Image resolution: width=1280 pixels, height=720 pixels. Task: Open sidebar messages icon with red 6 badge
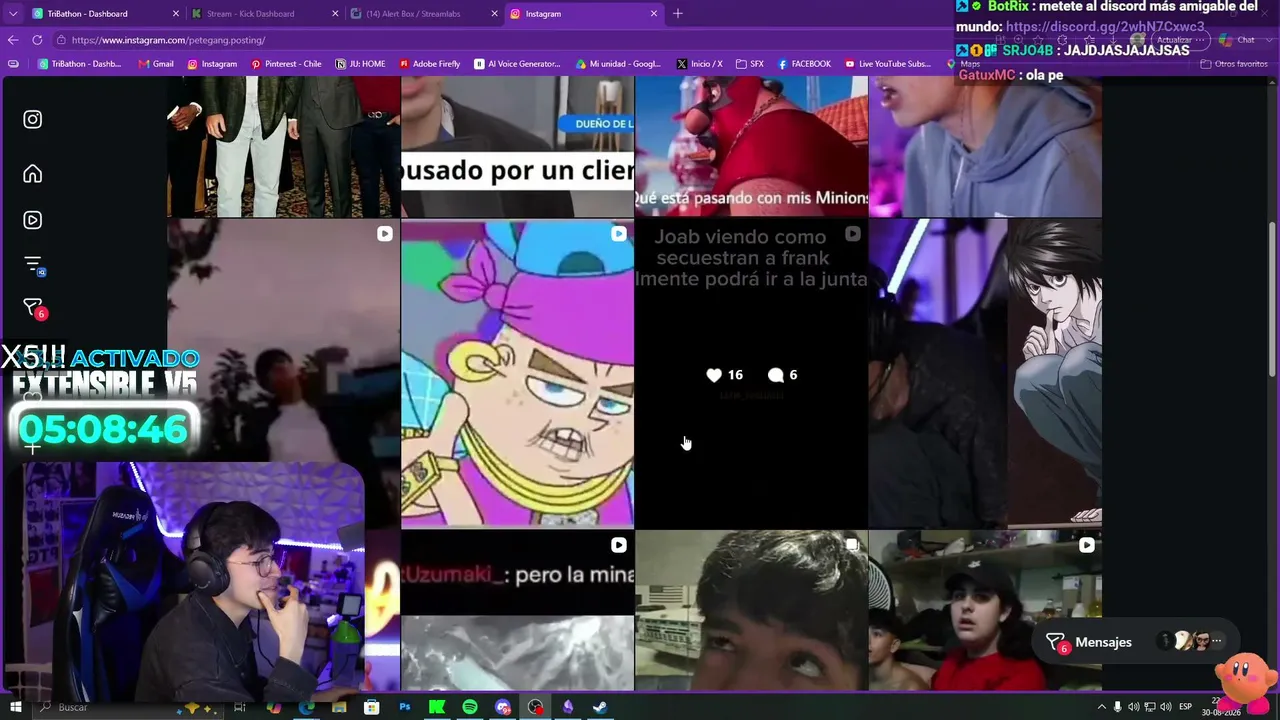coord(34,309)
